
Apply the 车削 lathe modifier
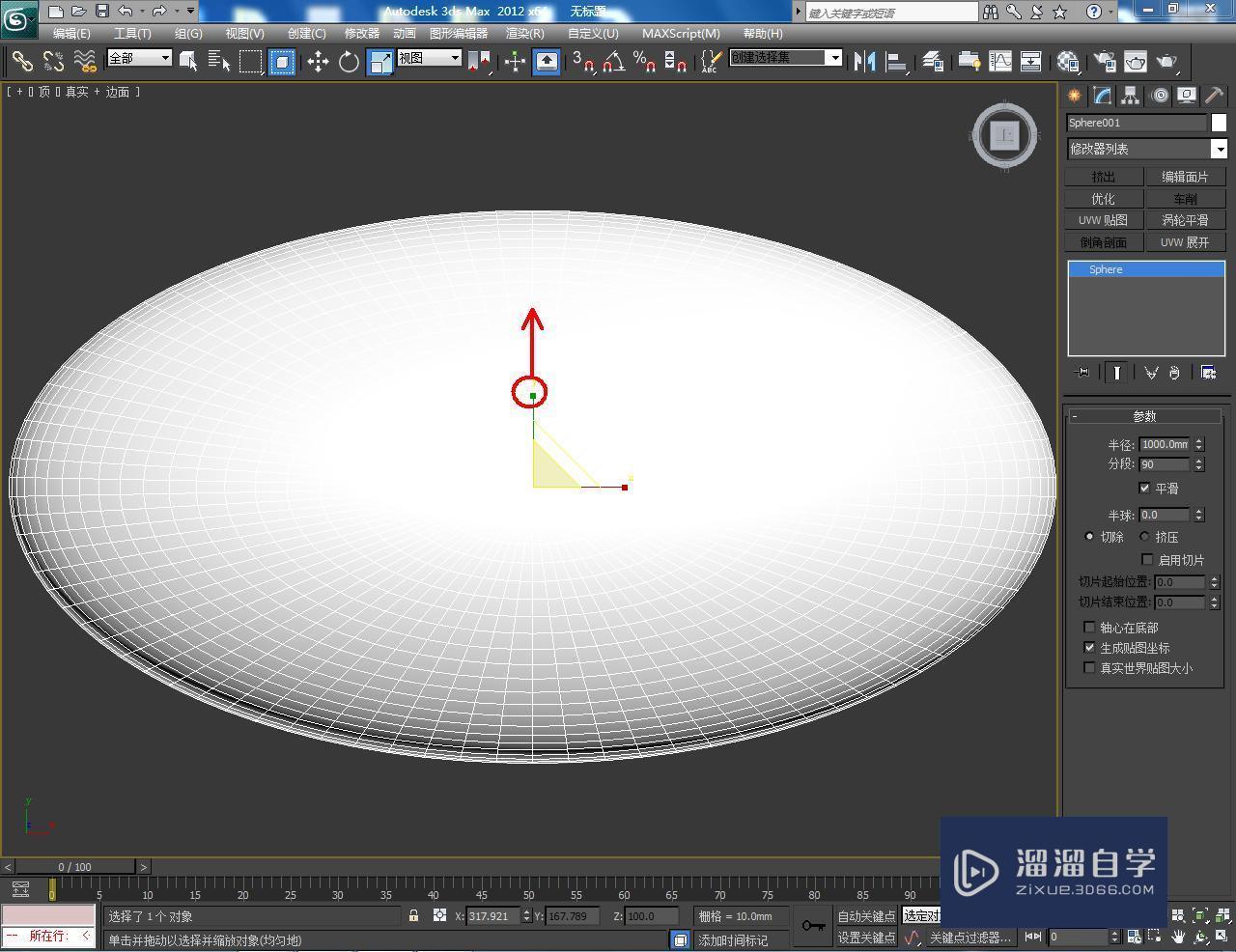point(1186,198)
